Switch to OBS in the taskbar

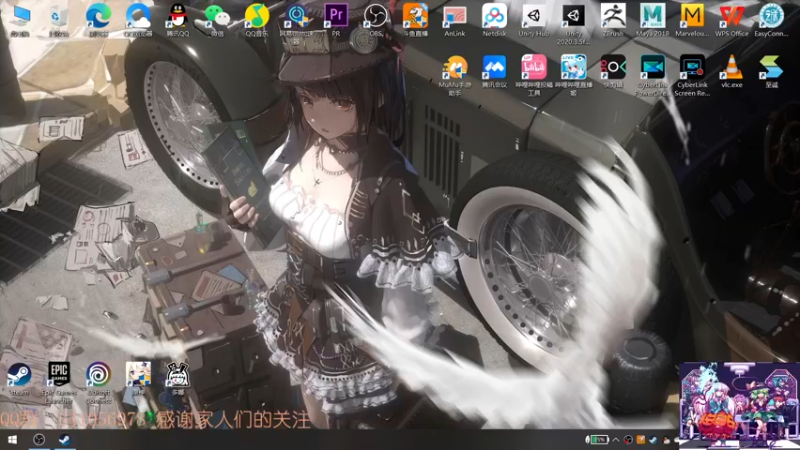pyautogui.click(x=39, y=439)
